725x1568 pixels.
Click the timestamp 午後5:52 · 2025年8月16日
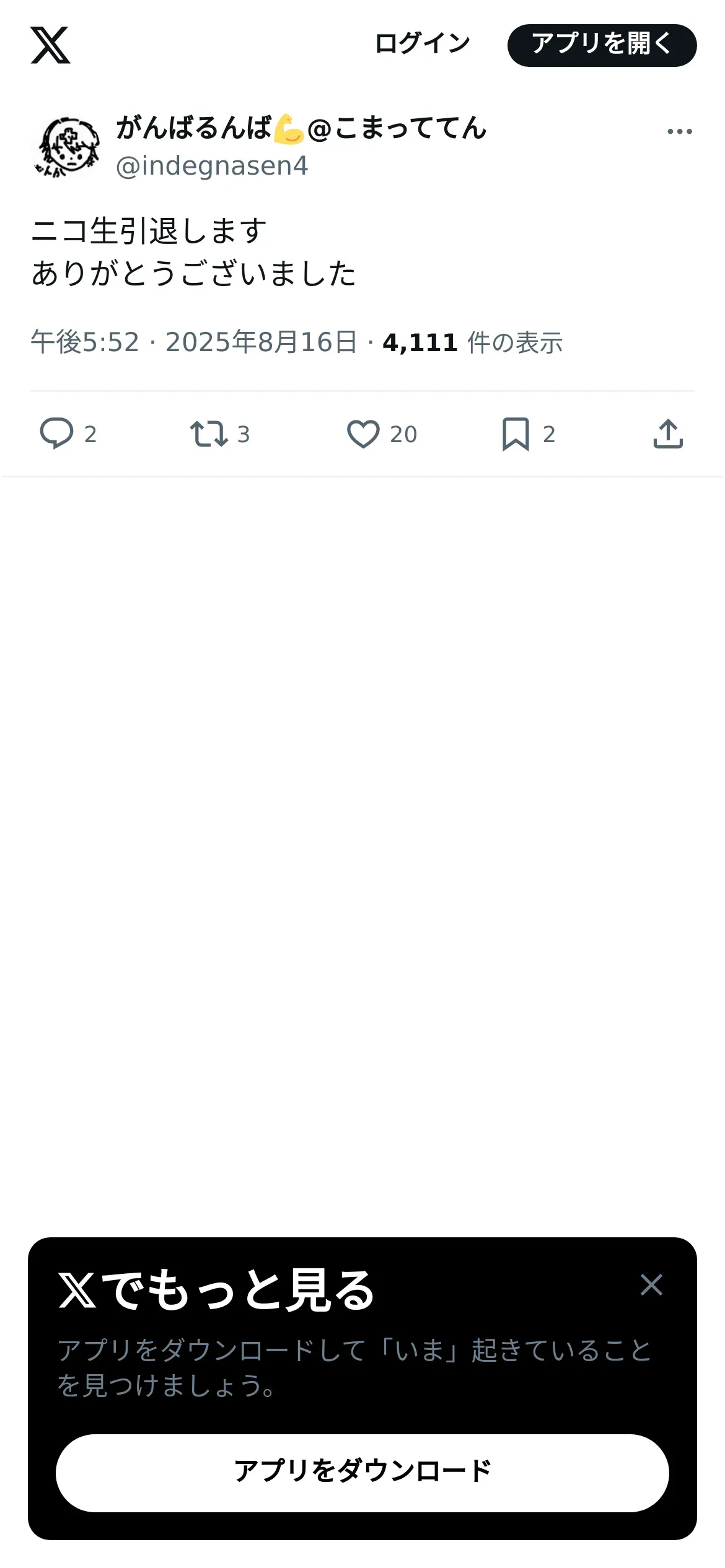[x=194, y=342]
